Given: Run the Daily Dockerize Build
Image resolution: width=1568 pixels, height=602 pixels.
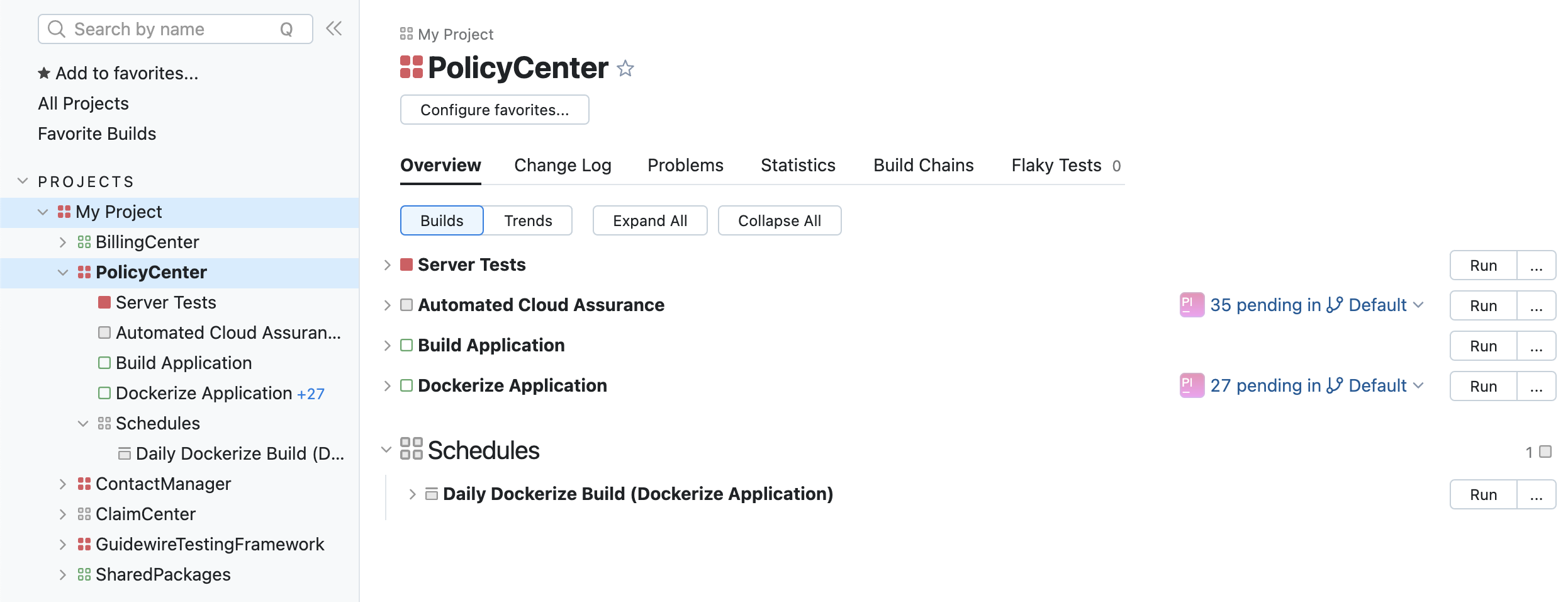Looking at the screenshot, I should (1483, 495).
